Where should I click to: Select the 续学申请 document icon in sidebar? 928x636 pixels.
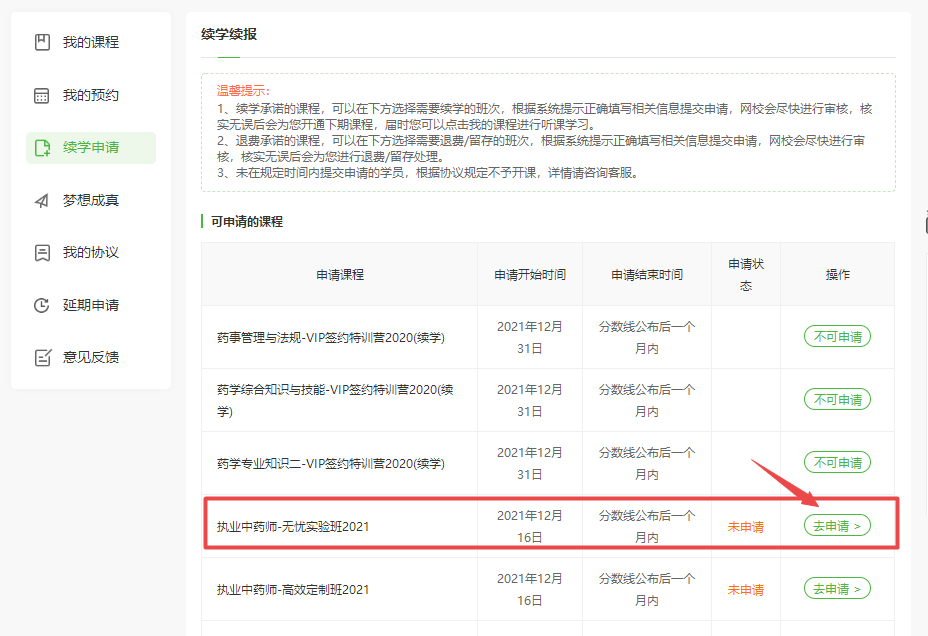click(42, 148)
